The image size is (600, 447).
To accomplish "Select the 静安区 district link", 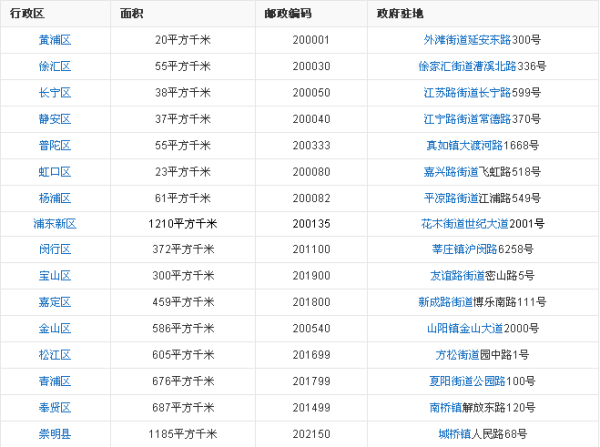I will pyautogui.click(x=56, y=118).
